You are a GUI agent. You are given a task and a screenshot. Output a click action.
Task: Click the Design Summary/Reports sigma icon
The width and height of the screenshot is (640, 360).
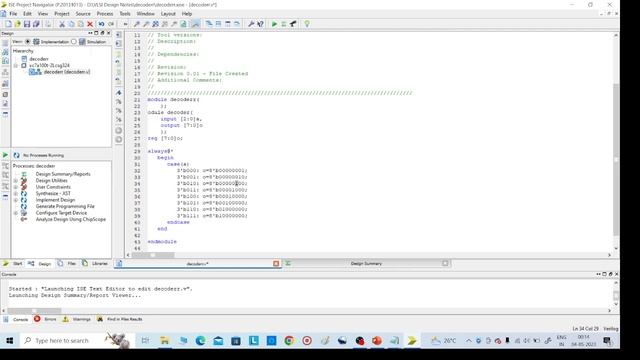tap(24, 174)
